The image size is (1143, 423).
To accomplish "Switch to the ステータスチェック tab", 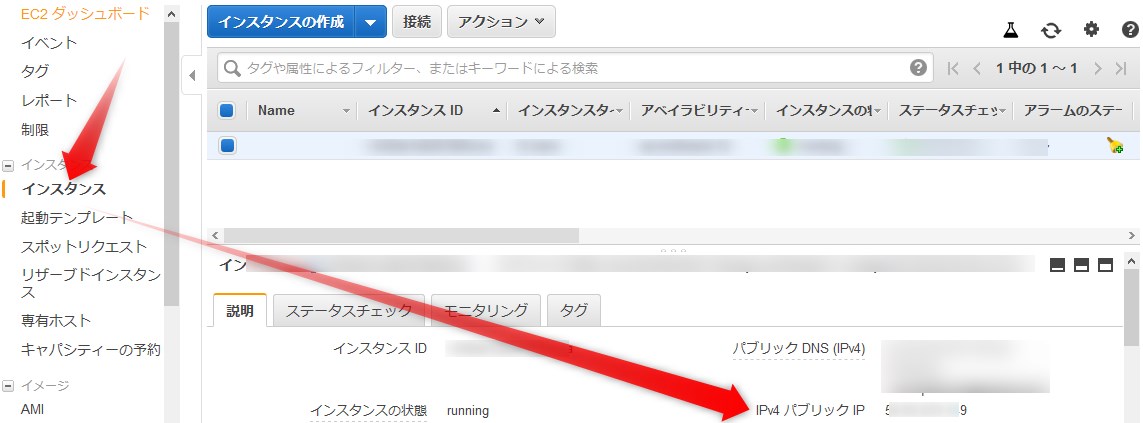I will [348, 311].
